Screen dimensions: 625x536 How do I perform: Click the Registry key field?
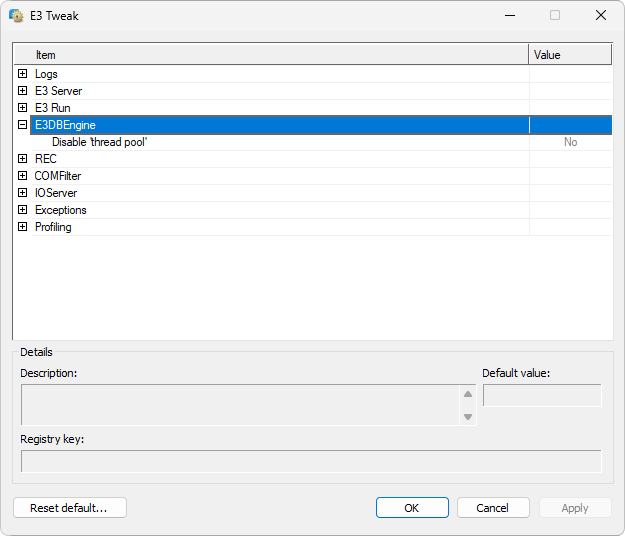click(311, 461)
